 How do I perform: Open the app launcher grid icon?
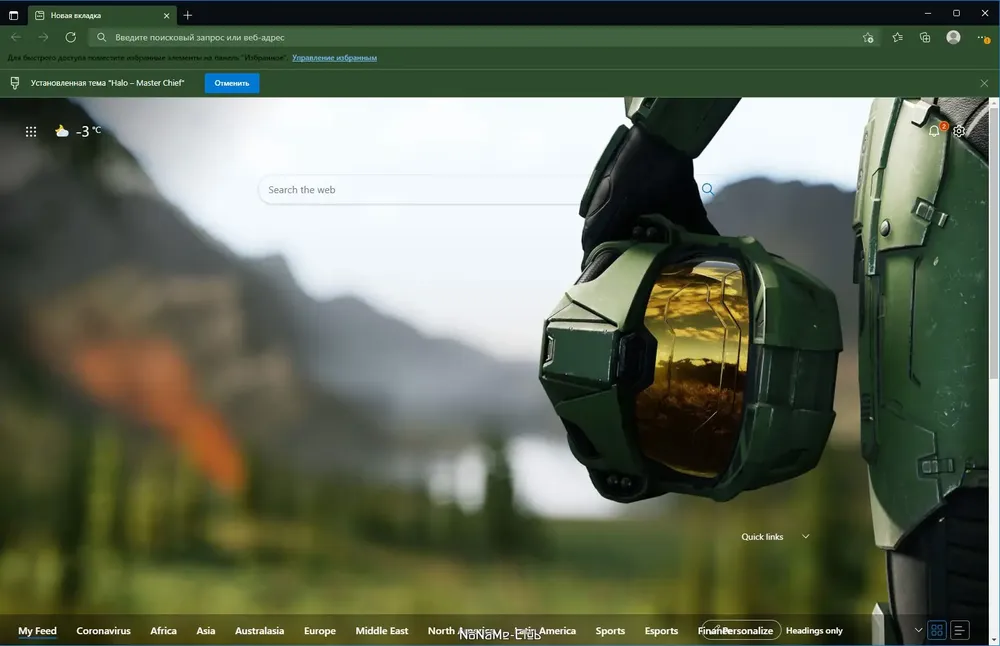pos(31,131)
